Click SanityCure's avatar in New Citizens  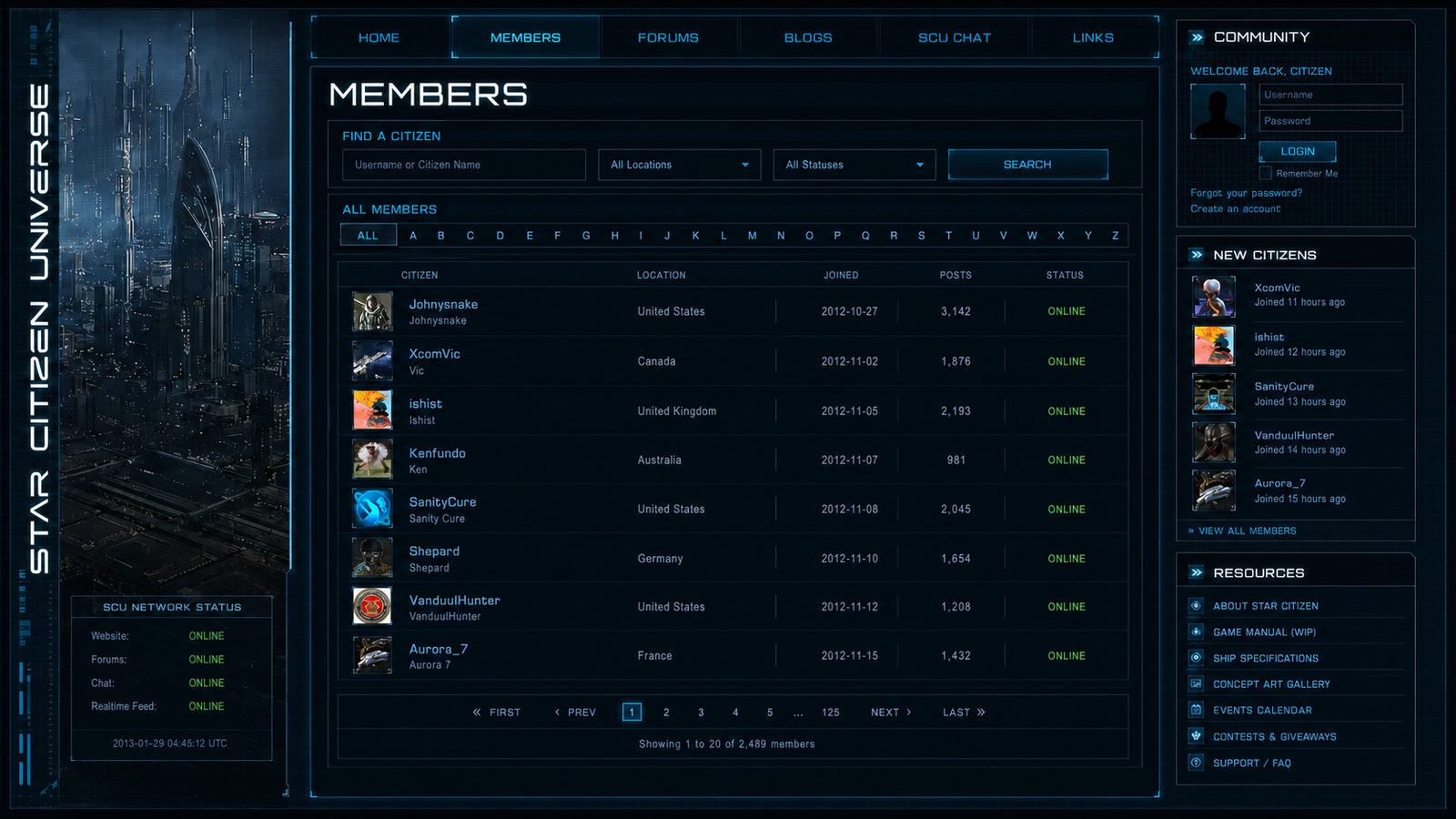[1214, 394]
